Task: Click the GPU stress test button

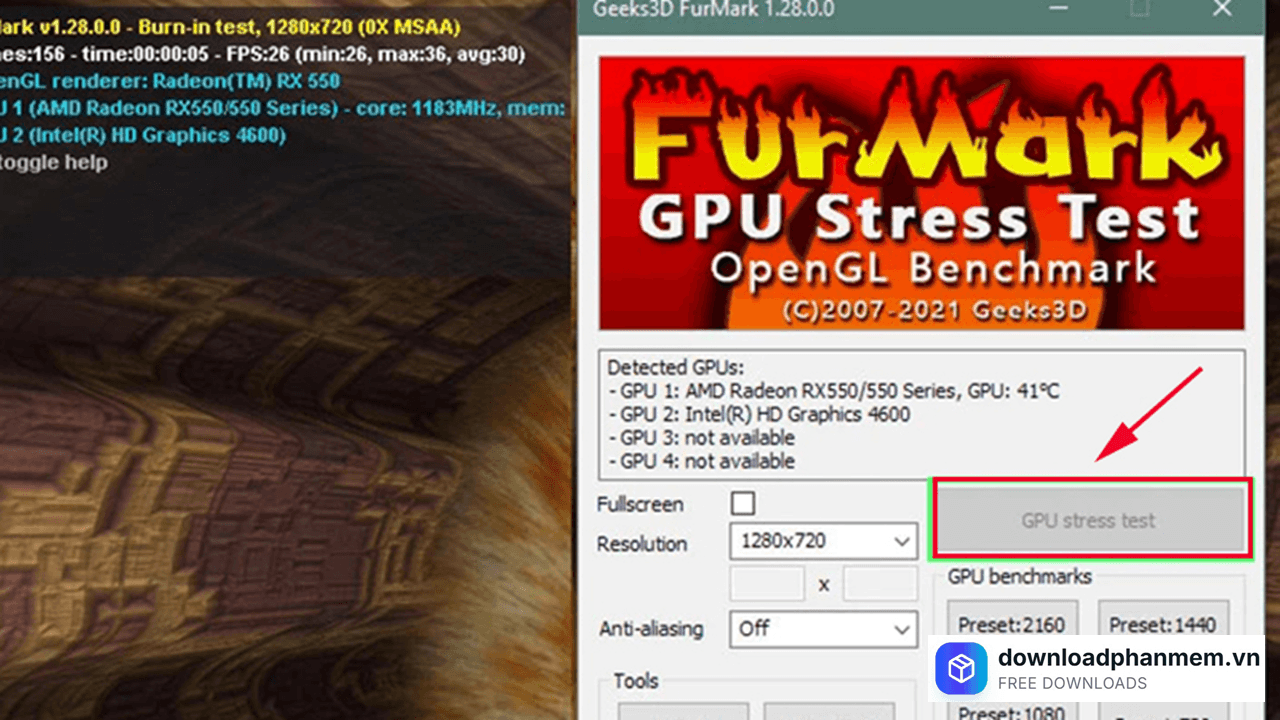Action: click(1088, 519)
